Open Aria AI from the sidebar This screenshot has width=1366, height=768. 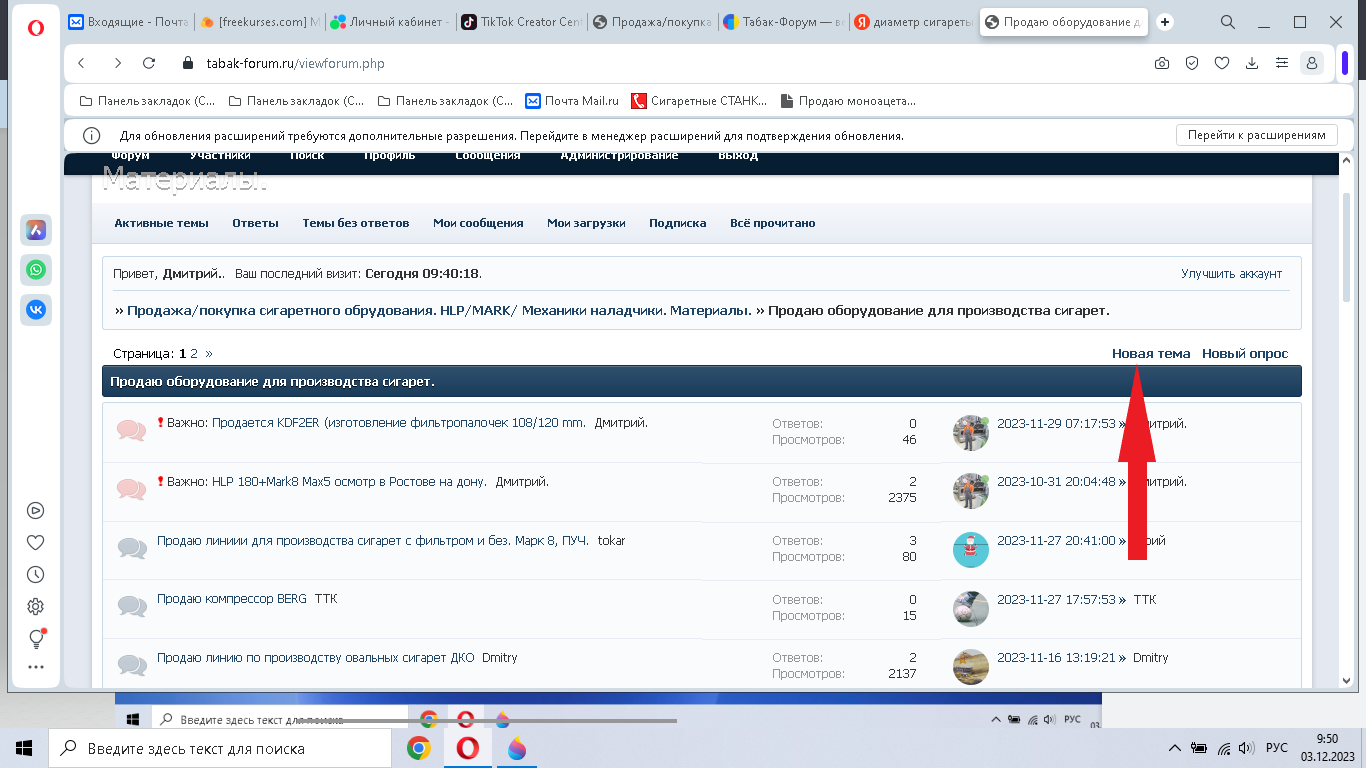point(36,230)
